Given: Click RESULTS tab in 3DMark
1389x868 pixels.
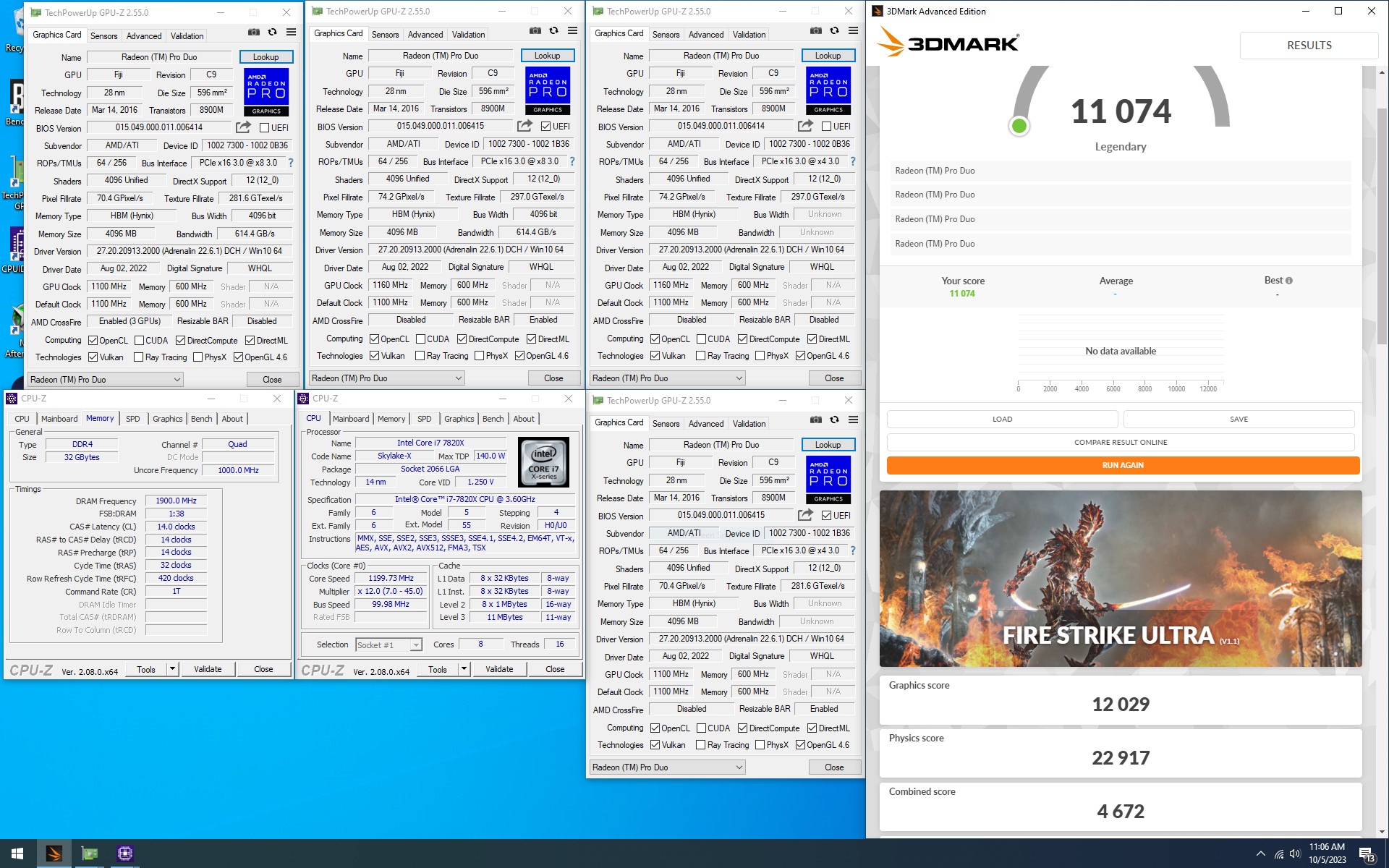Looking at the screenshot, I should (x=1309, y=46).
